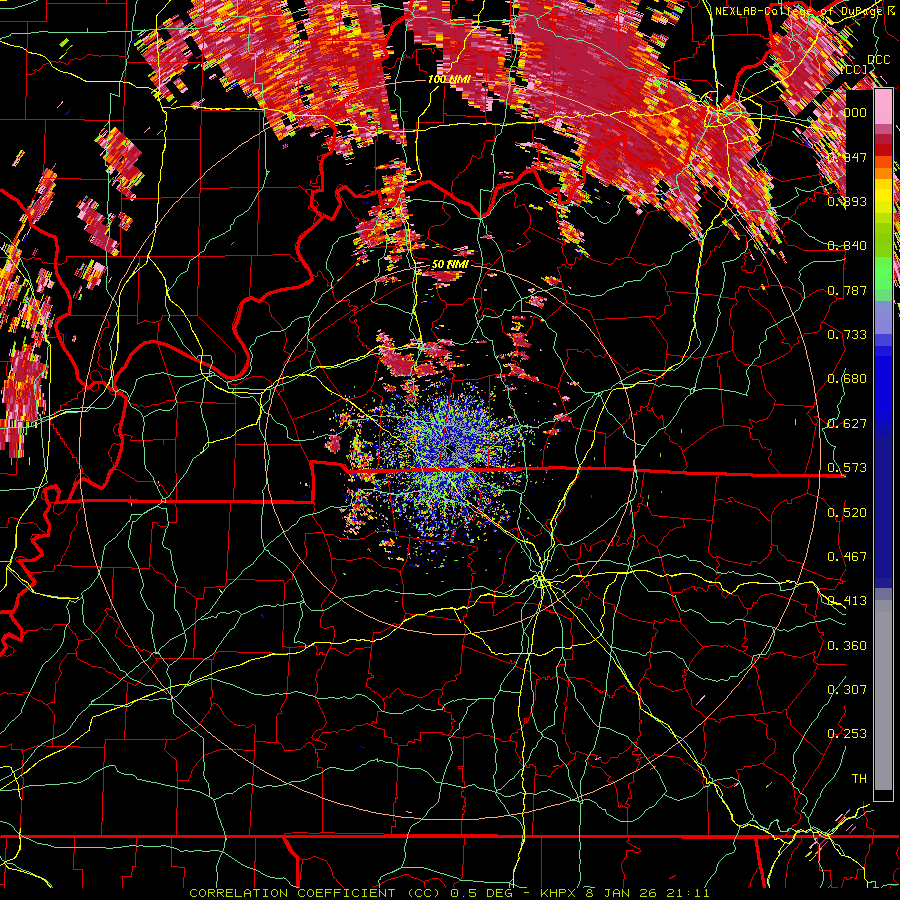Image resolution: width=900 pixels, height=900 pixels.
Task: Click the 0.467 color scale value
Action: 847,556
